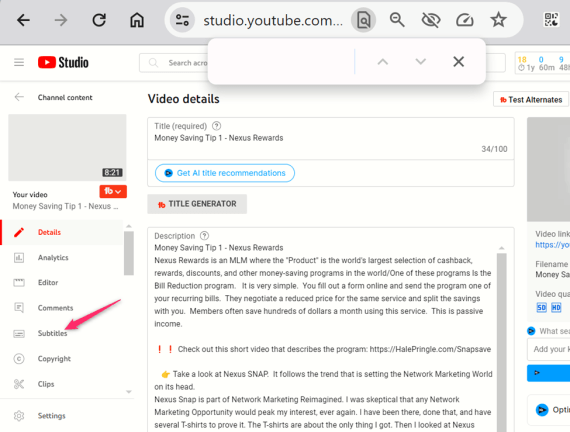Expand the TubeBuddy dropdown under thumbnail
This screenshot has width=570, height=432.
(113, 191)
